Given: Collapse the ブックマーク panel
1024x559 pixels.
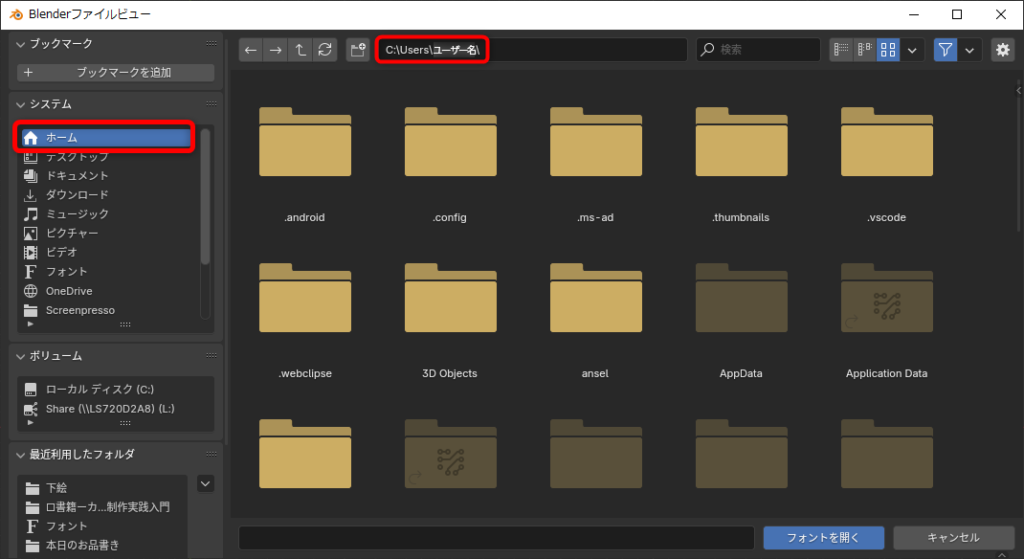Looking at the screenshot, I should tap(22, 44).
